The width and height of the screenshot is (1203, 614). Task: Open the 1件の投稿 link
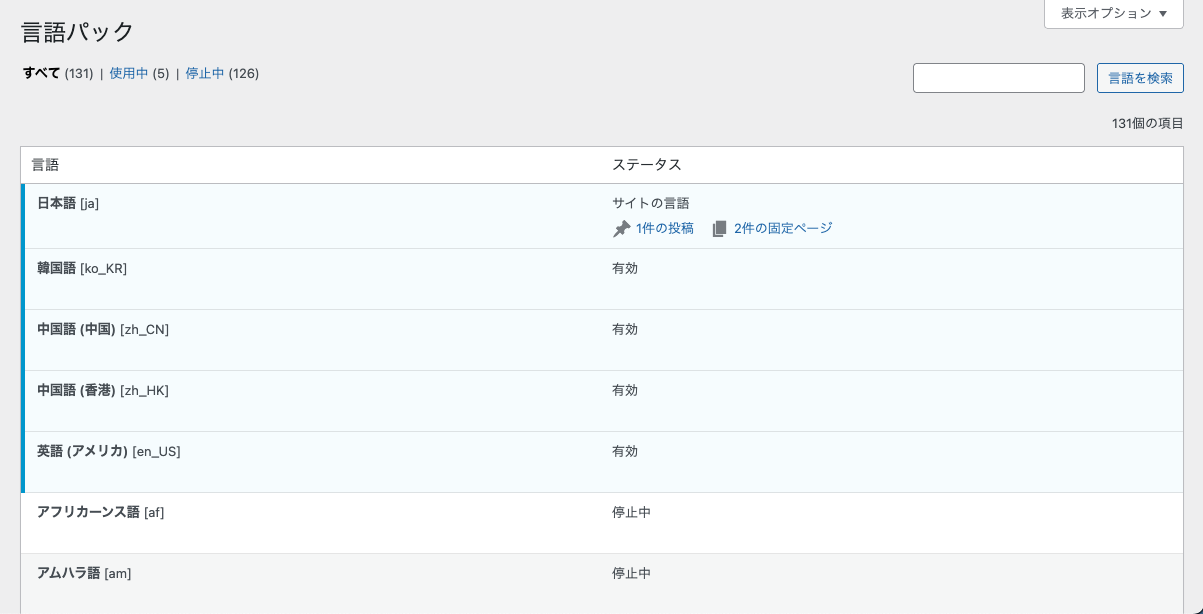pyautogui.click(x=665, y=228)
